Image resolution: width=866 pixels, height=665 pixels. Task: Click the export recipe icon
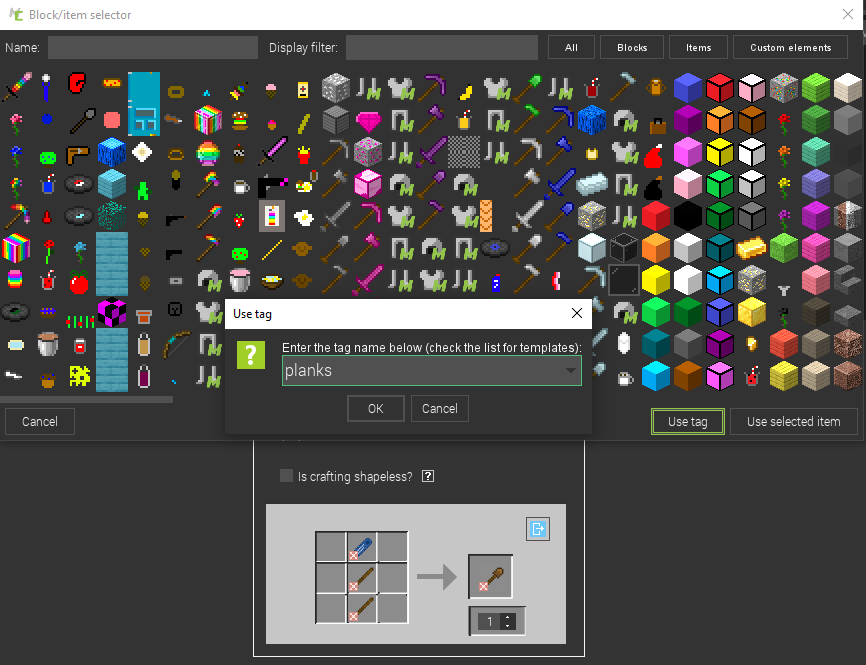538,529
